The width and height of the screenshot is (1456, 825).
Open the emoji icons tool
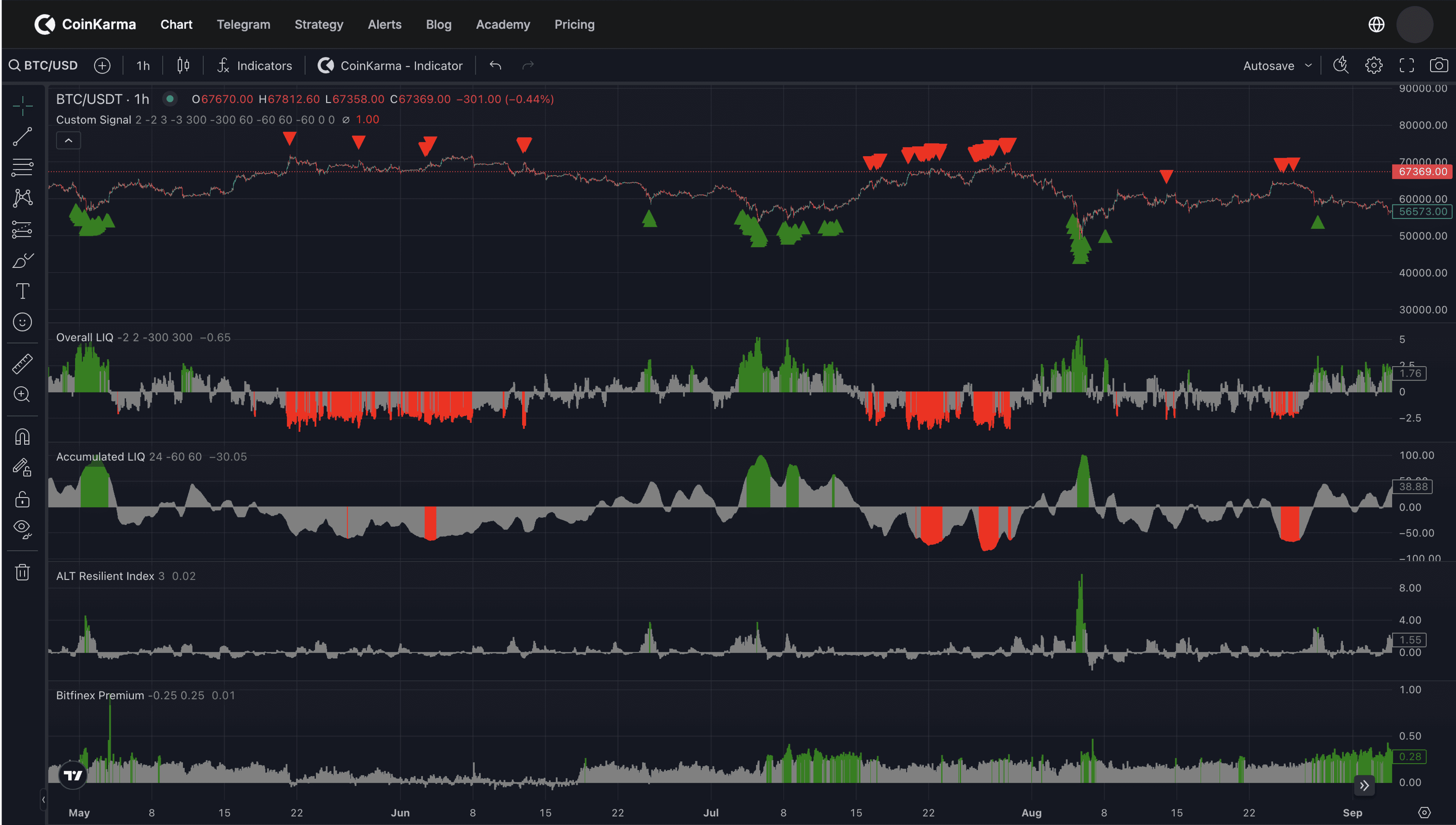pos(23,322)
